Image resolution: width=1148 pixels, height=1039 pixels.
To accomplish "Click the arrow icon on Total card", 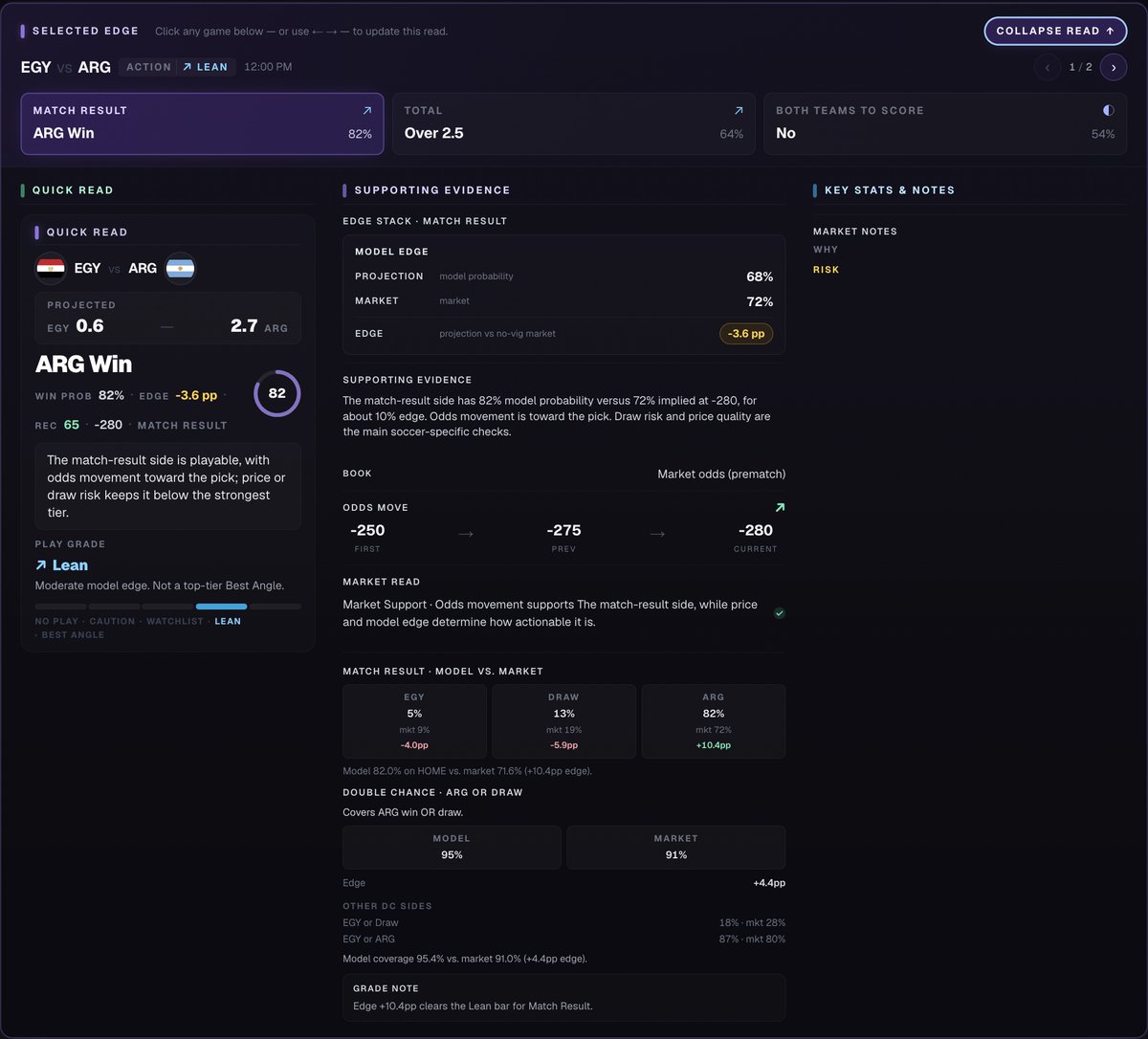I will (x=738, y=111).
